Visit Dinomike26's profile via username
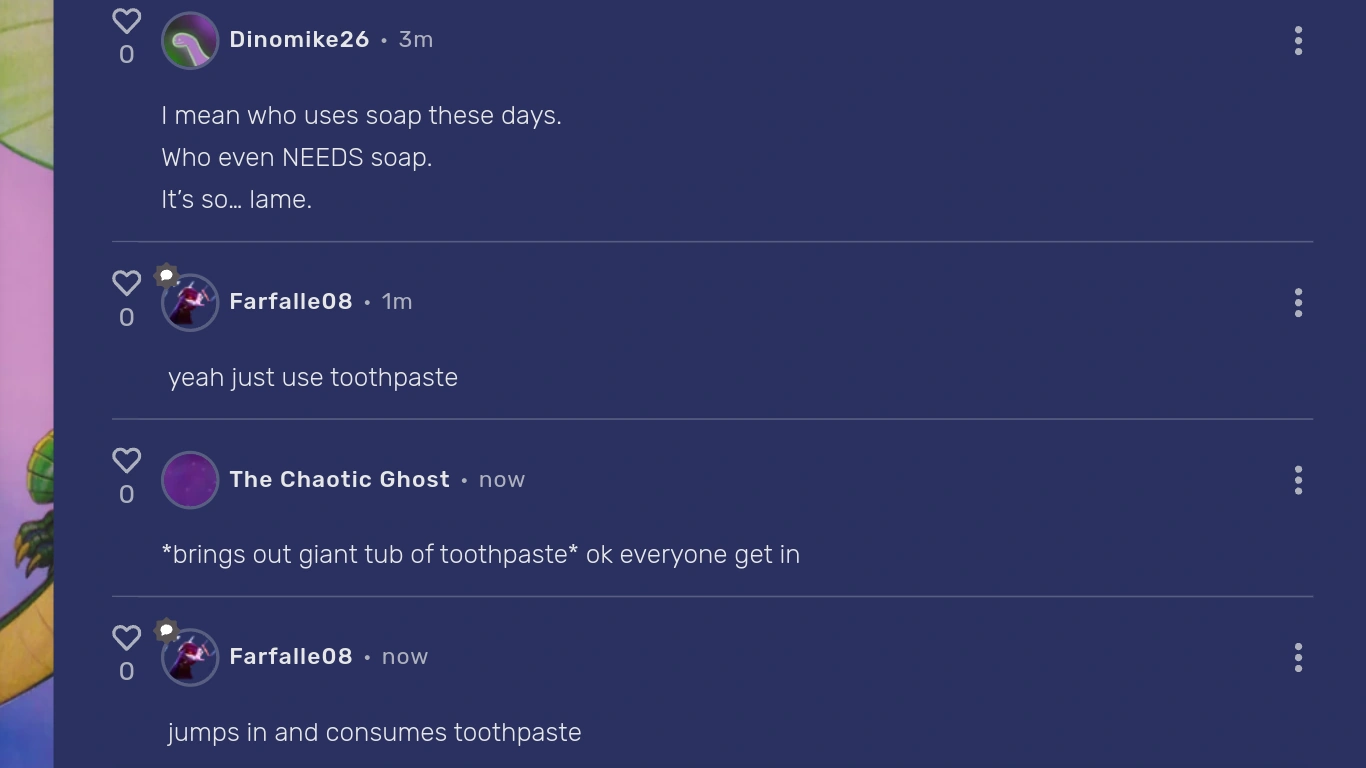The height and width of the screenshot is (768, 1366). coord(299,40)
